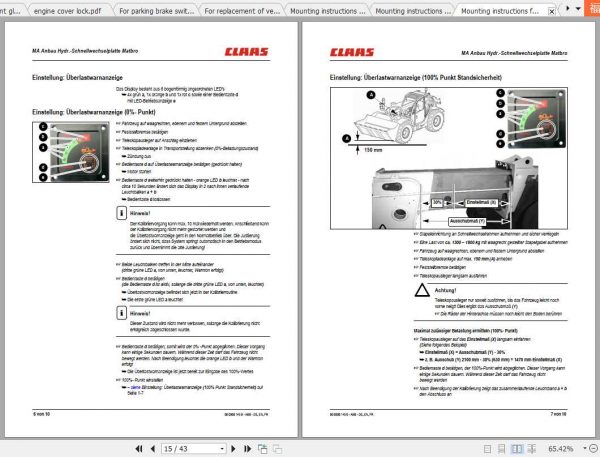Toggle facing two-page view
The image size is (600, 457).
[517, 449]
